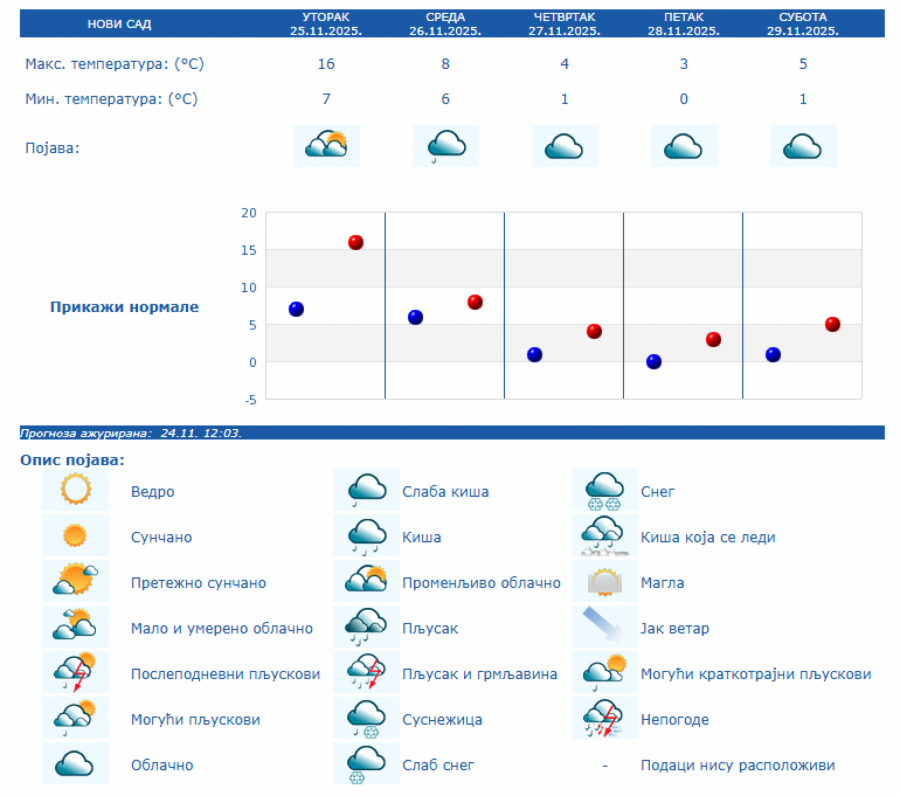
Task: Click Friday's blue min temperature point
Action: click(x=654, y=362)
